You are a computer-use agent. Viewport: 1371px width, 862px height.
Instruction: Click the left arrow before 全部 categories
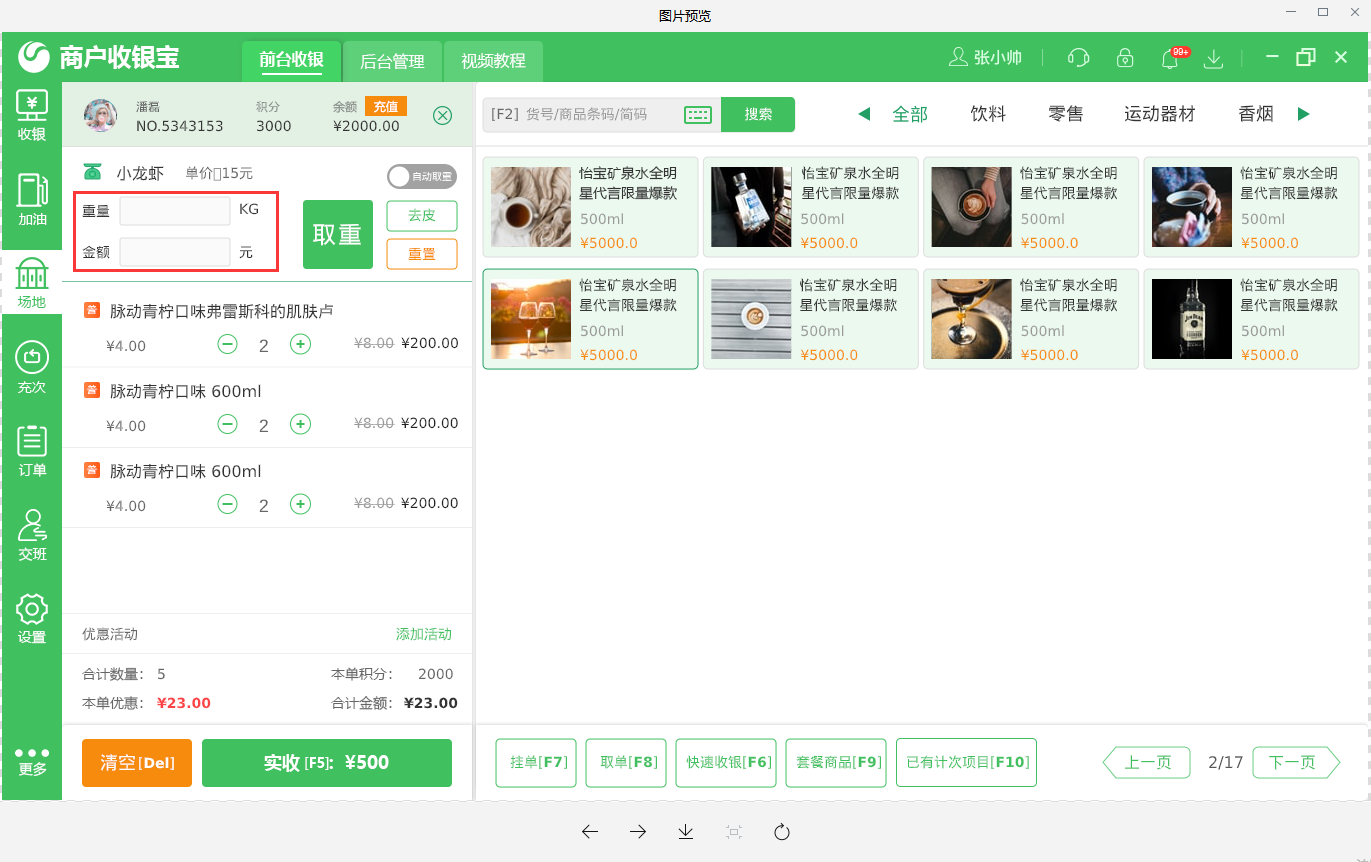click(863, 114)
